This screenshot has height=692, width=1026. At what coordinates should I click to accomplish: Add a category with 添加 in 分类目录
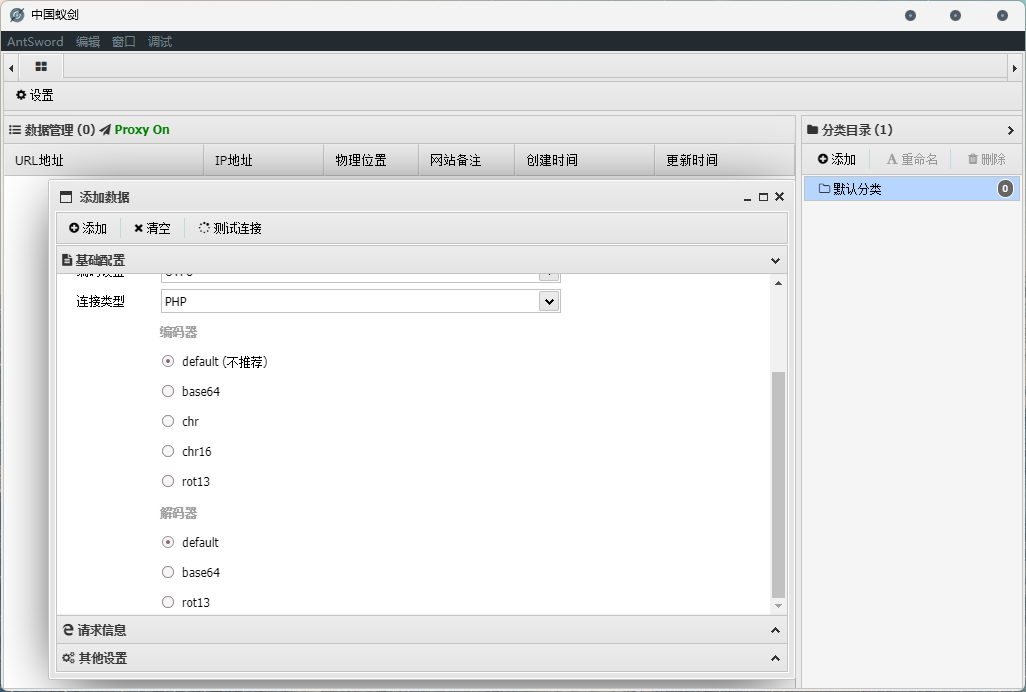837,159
